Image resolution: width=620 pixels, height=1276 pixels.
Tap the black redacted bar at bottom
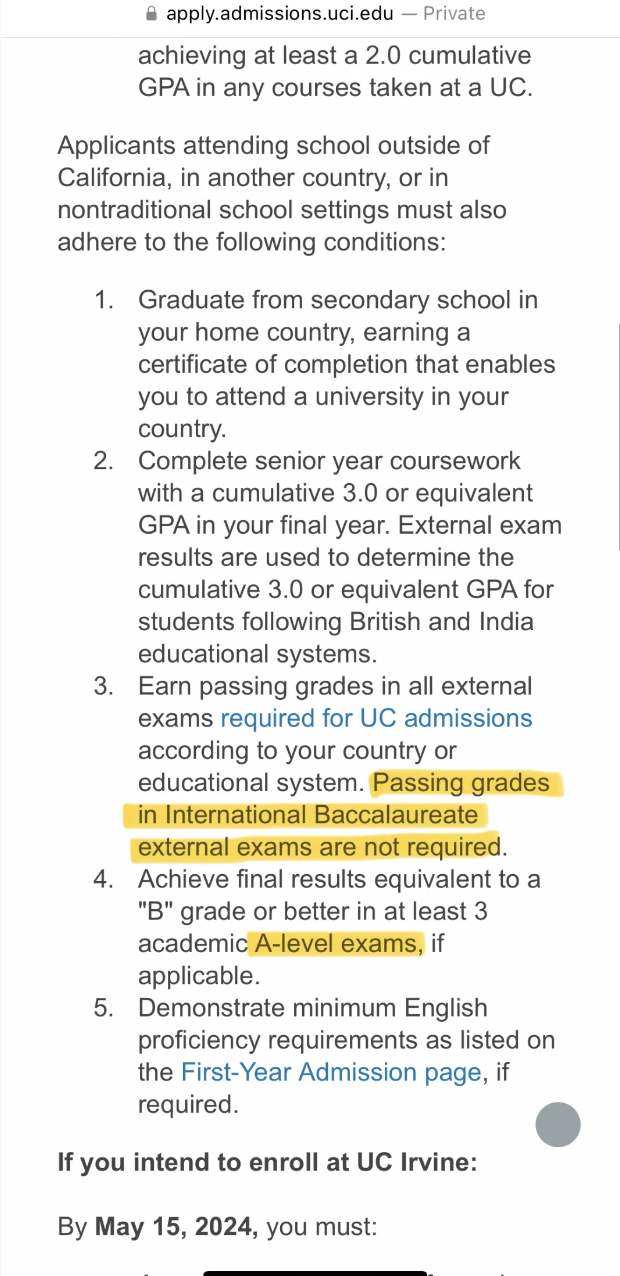(315, 1270)
